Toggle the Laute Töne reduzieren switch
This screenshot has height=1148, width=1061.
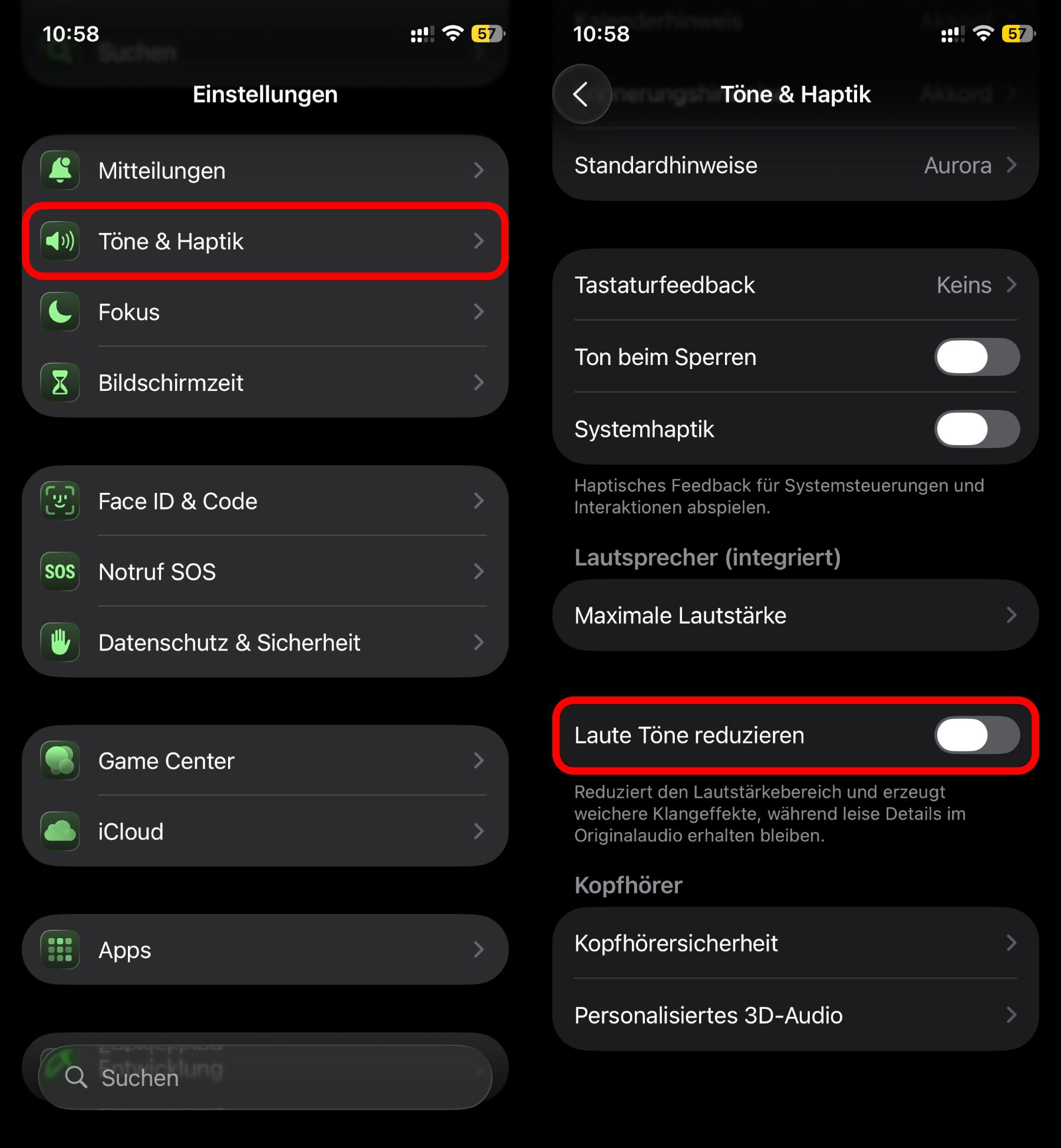click(977, 735)
